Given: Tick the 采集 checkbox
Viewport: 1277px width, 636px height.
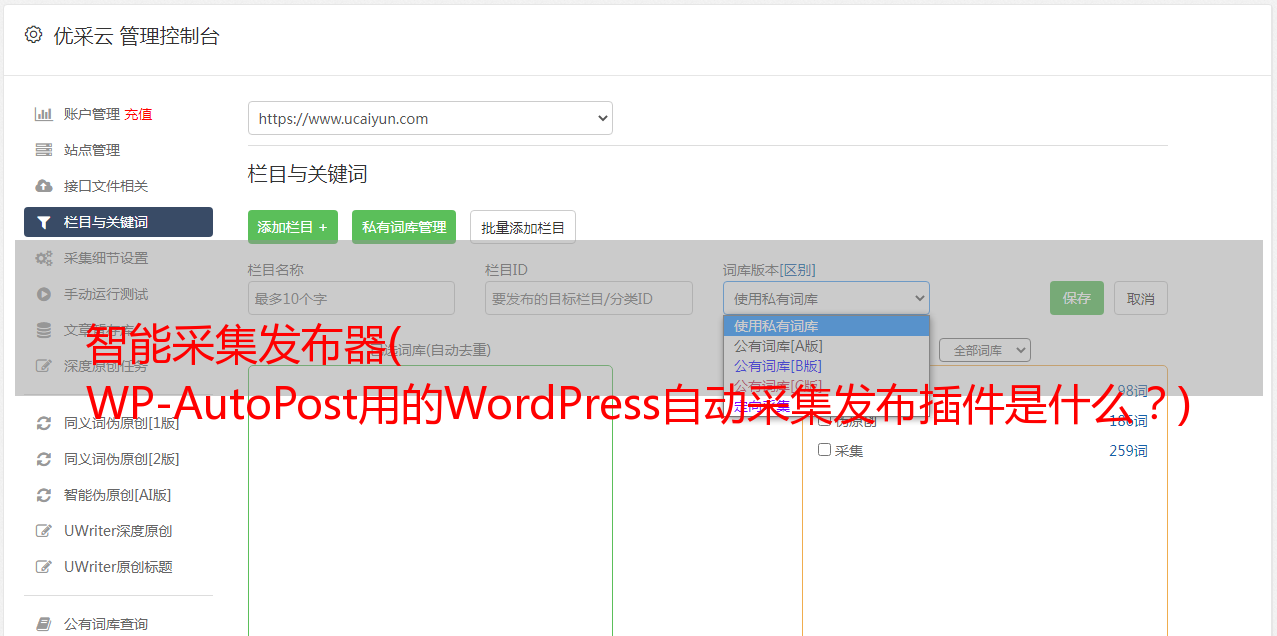Looking at the screenshot, I should tap(825, 450).
